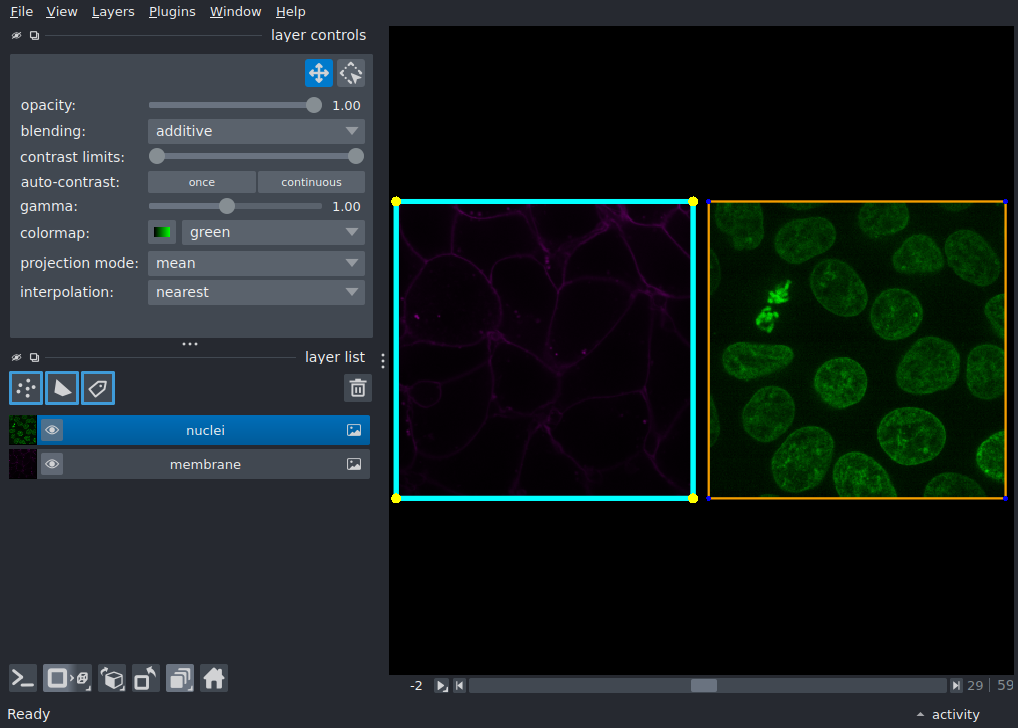This screenshot has height=728, width=1018.
Task: Activate the pan/zoom mode icon
Action: click(x=319, y=73)
